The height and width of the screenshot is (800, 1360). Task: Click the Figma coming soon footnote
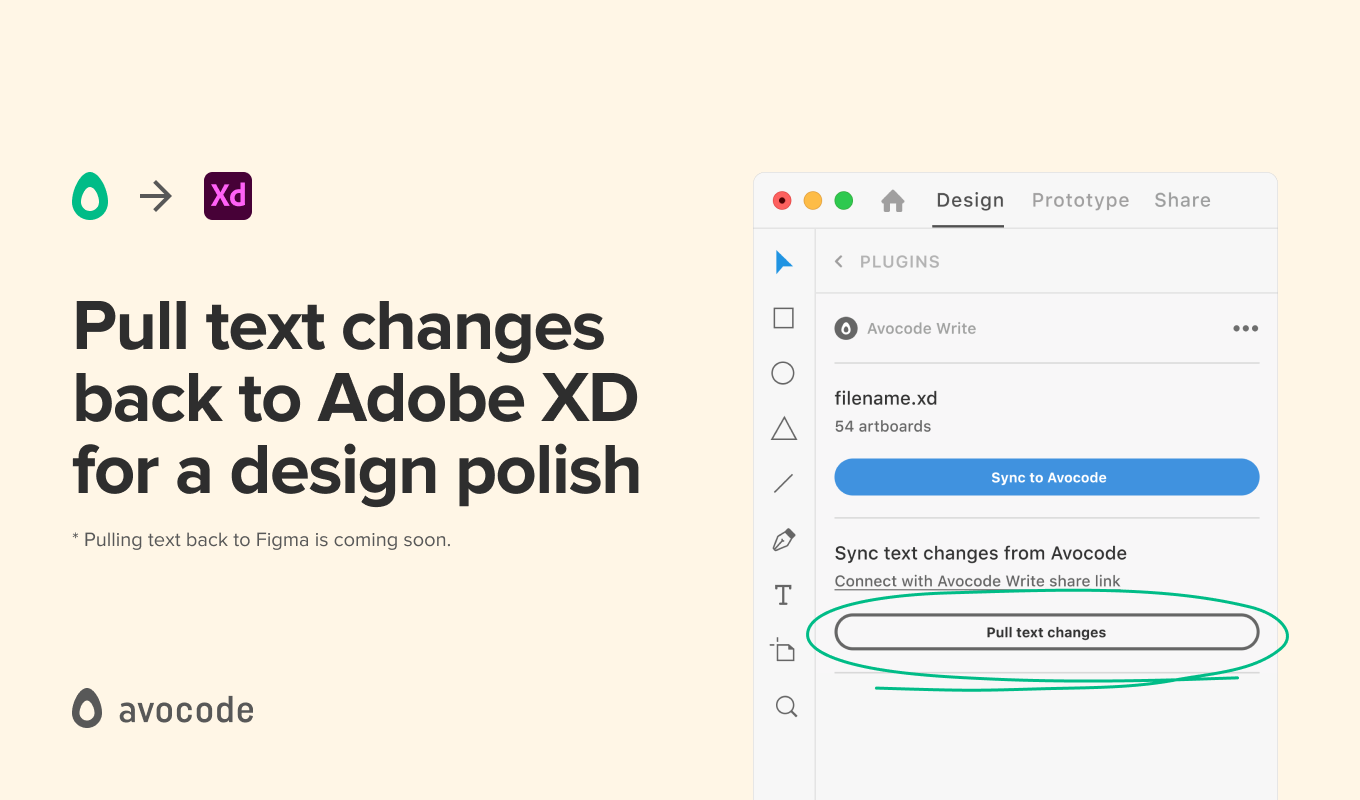262,540
